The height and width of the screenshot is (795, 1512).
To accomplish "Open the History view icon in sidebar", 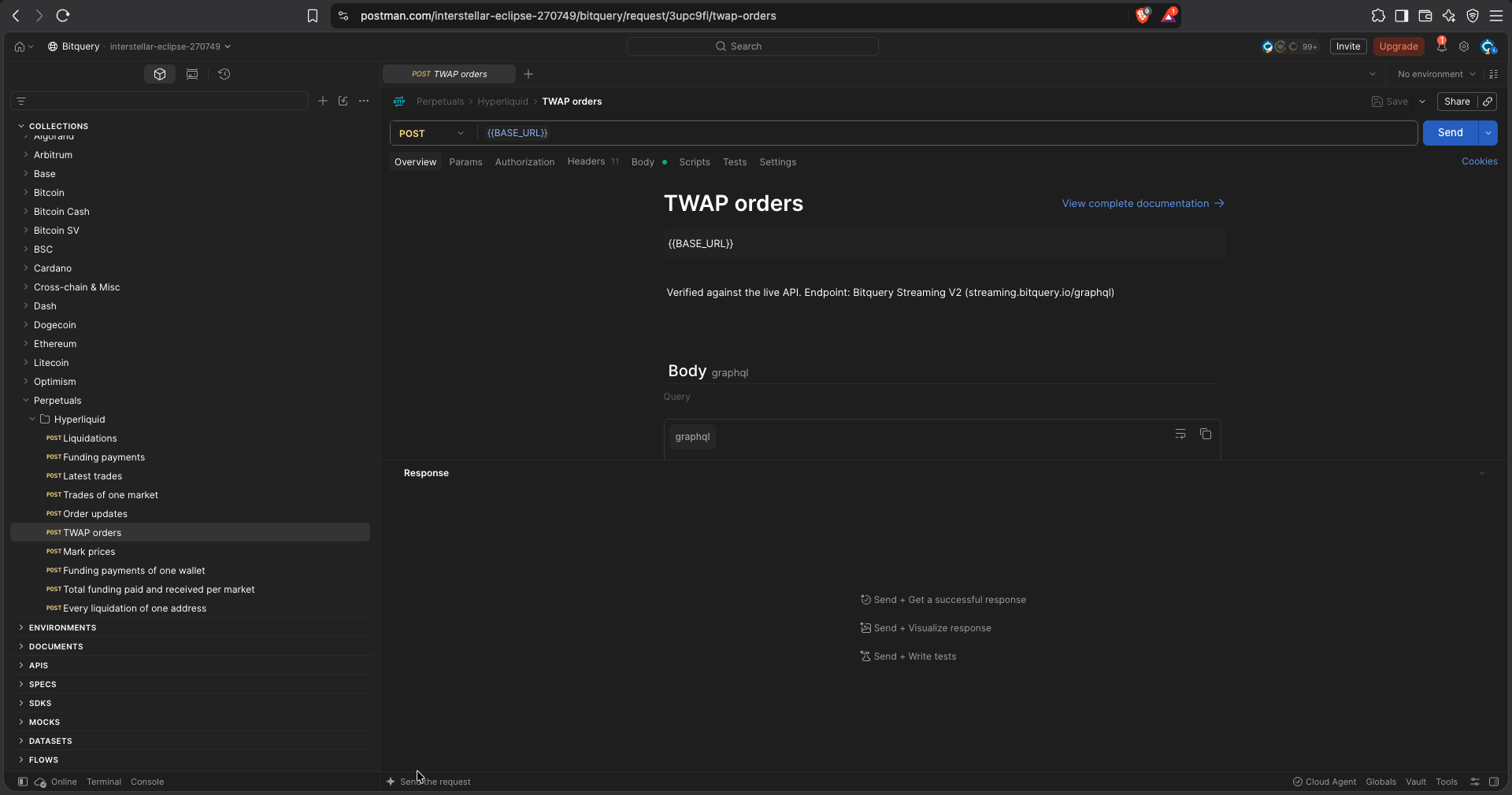I will coord(224,74).
